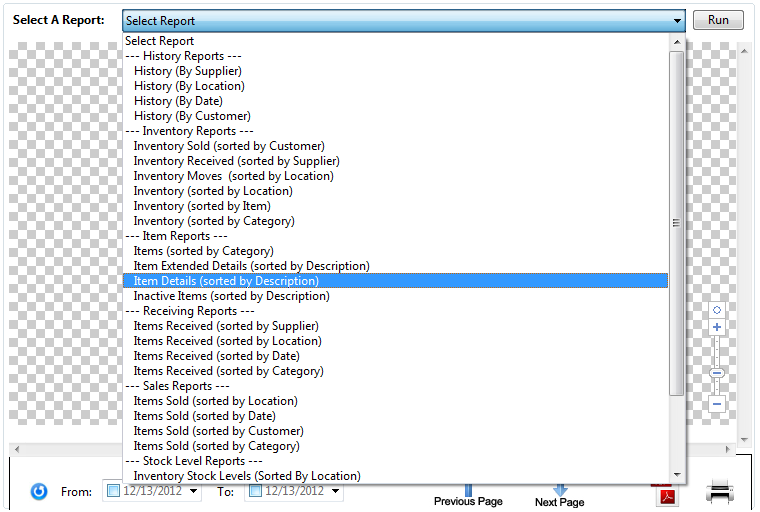The width and height of the screenshot is (760, 512).
Task: Click the zoom reset circle icon
Action: tap(717, 310)
